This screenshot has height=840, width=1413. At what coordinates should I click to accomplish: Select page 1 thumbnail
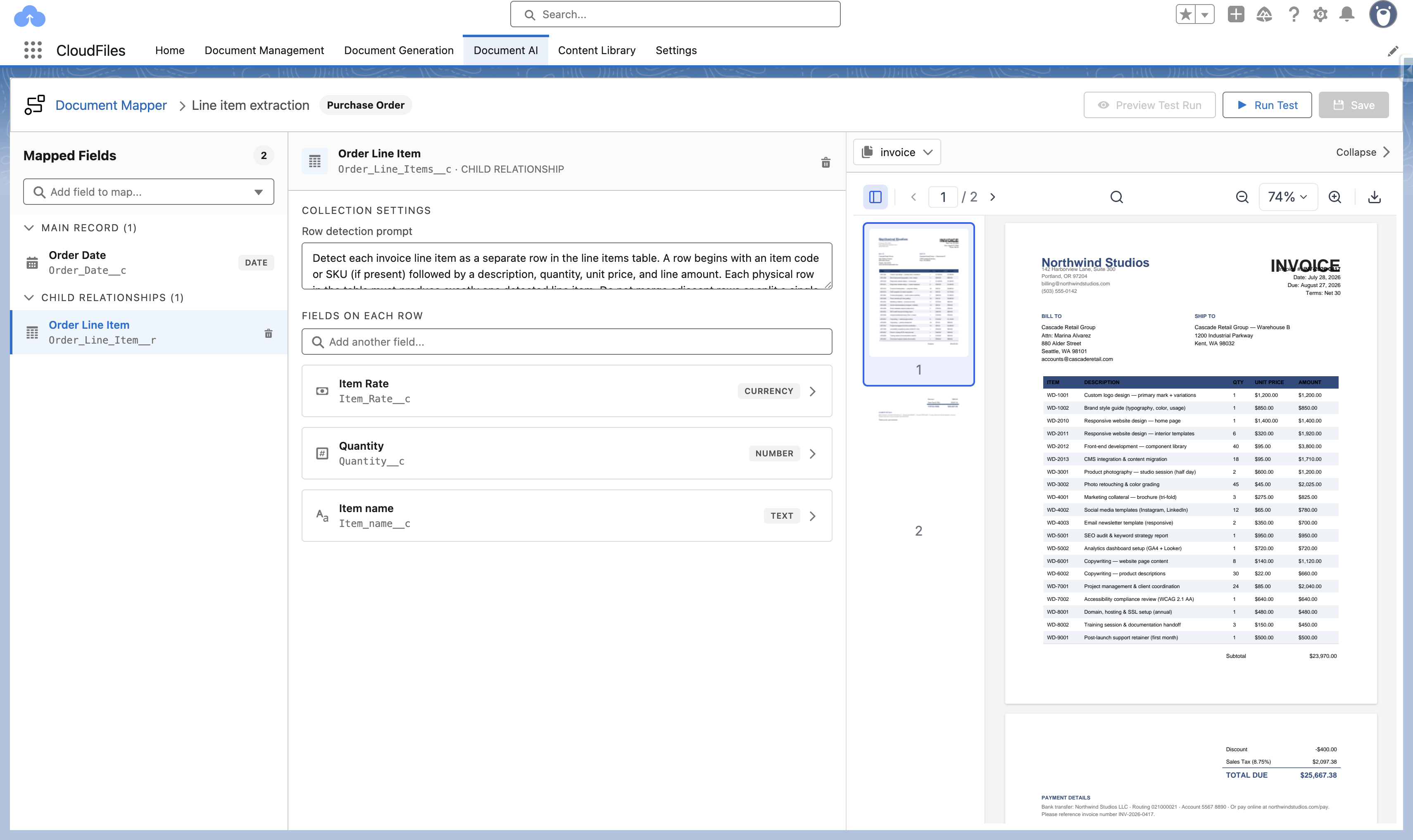coord(918,304)
